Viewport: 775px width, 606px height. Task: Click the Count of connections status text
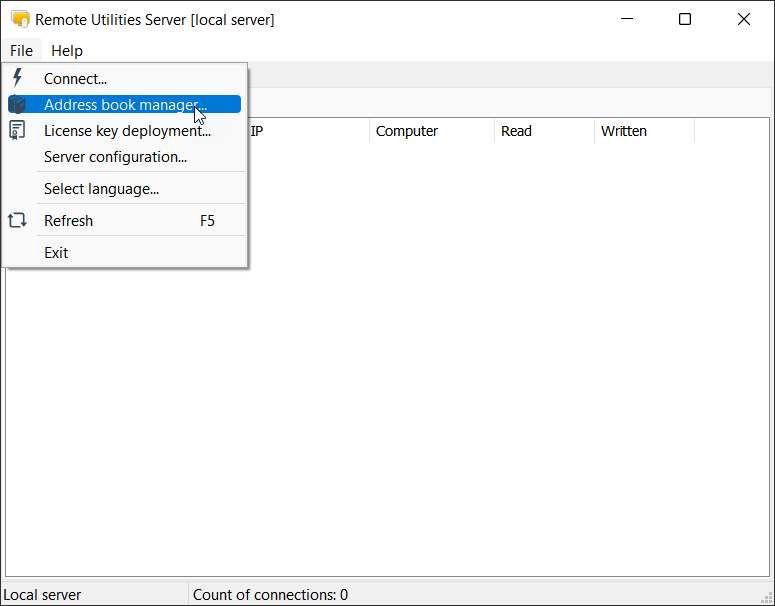(x=270, y=595)
